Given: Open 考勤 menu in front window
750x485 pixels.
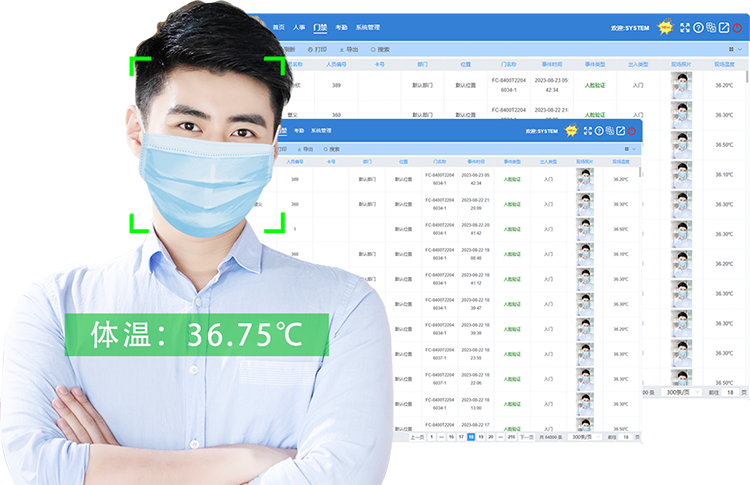Looking at the screenshot, I should 298,131.
